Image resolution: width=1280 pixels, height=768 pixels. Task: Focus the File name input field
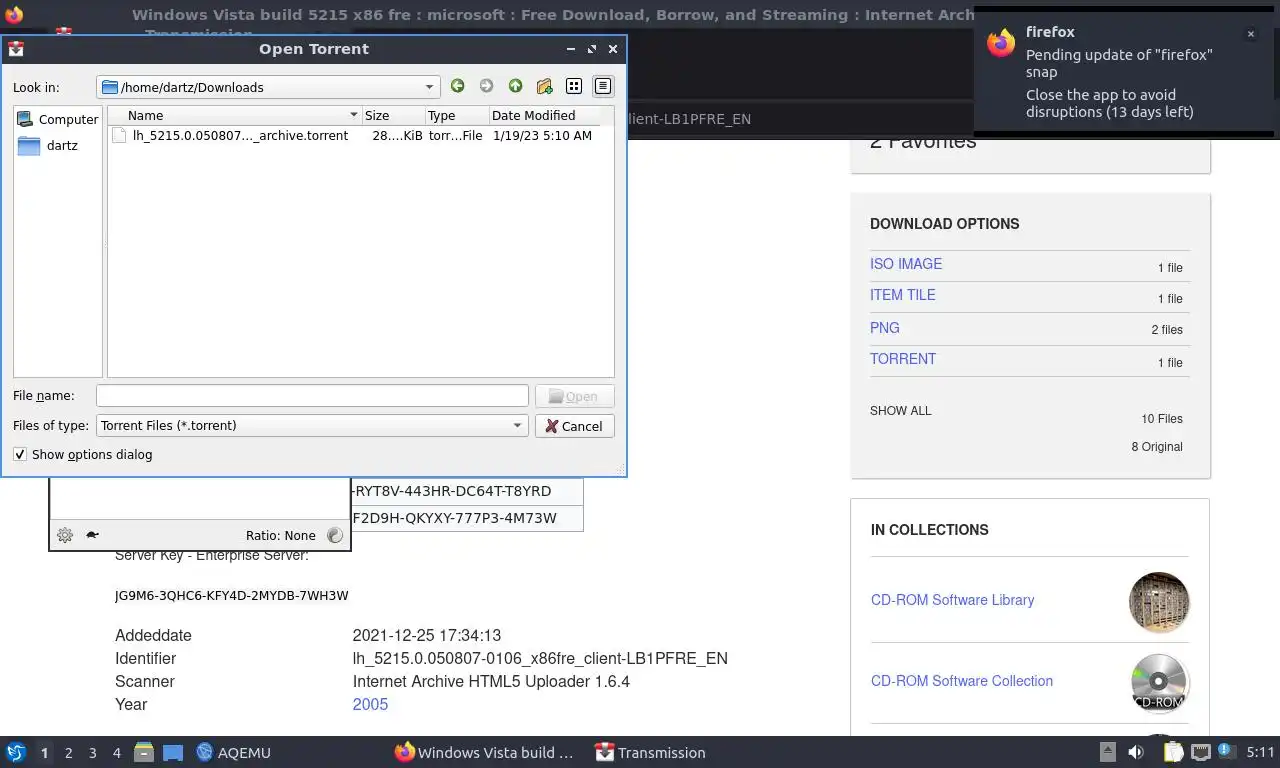pos(312,396)
